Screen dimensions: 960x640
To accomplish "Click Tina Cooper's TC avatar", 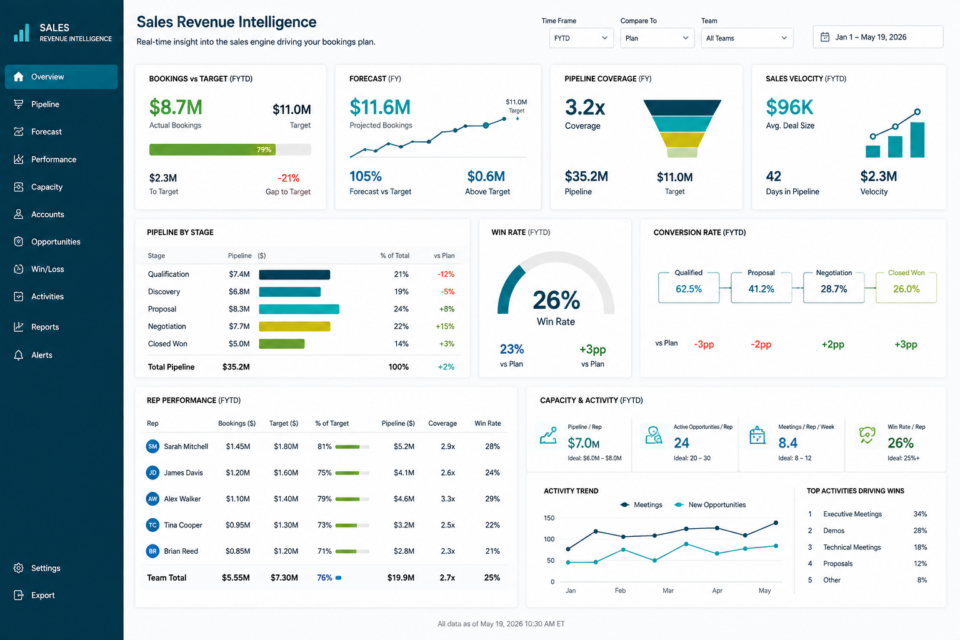I will coord(152,525).
